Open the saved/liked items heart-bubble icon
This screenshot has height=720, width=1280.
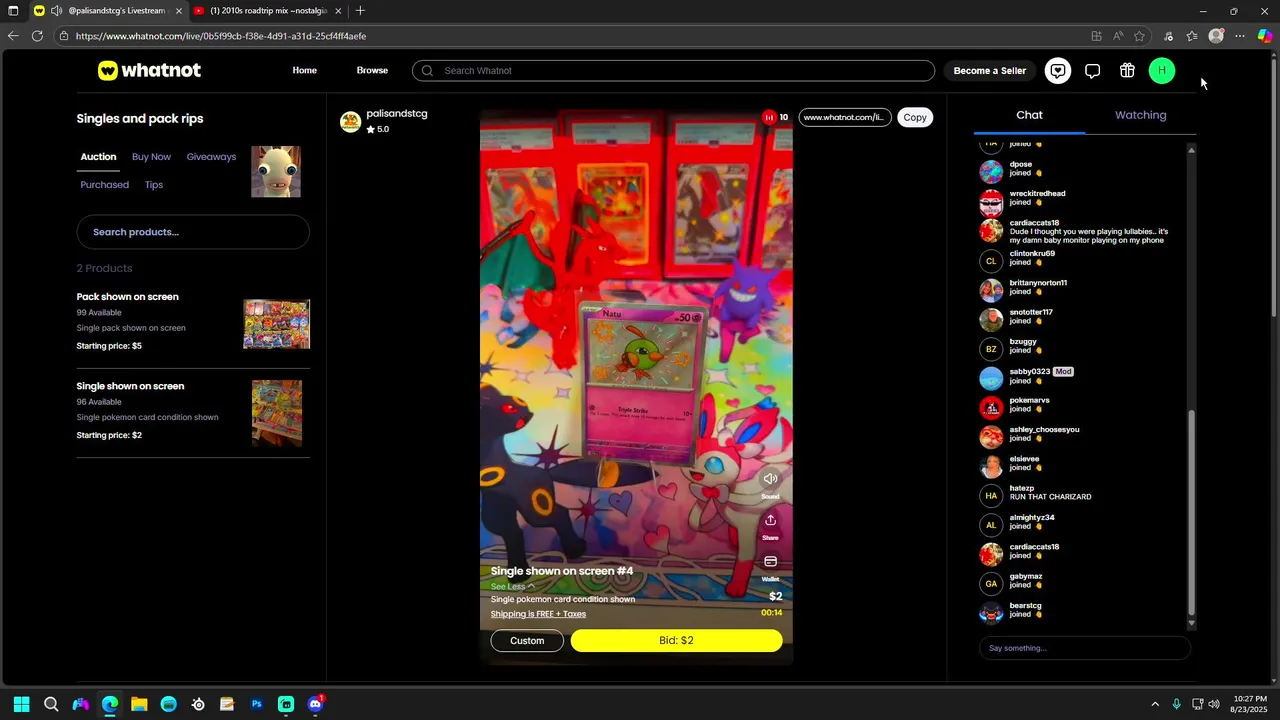(x=1058, y=71)
